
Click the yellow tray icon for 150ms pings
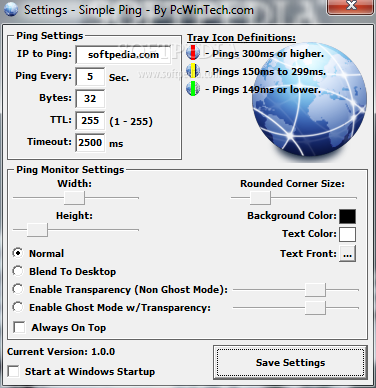click(193, 71)
